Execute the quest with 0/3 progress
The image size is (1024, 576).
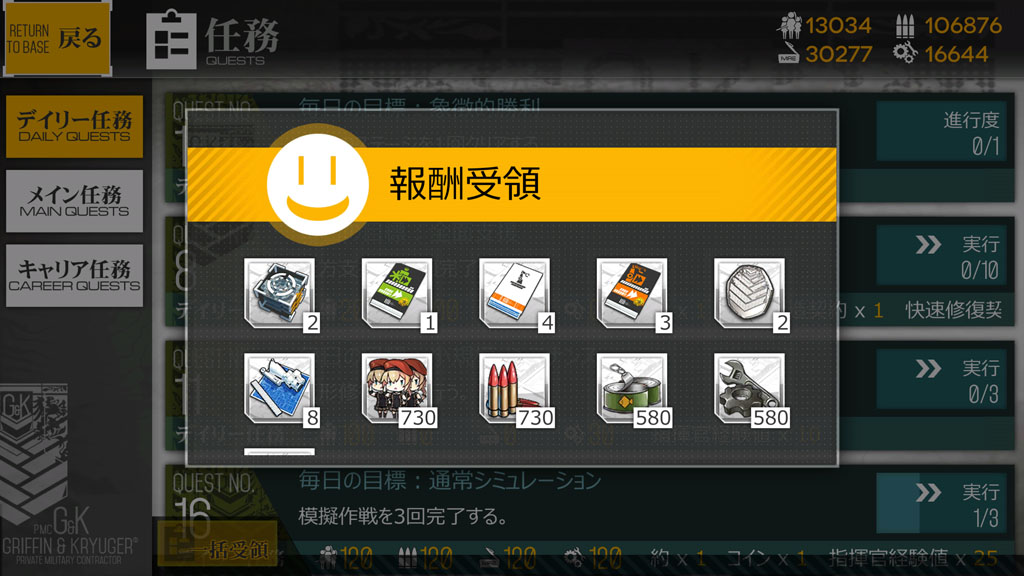point(941,380)
